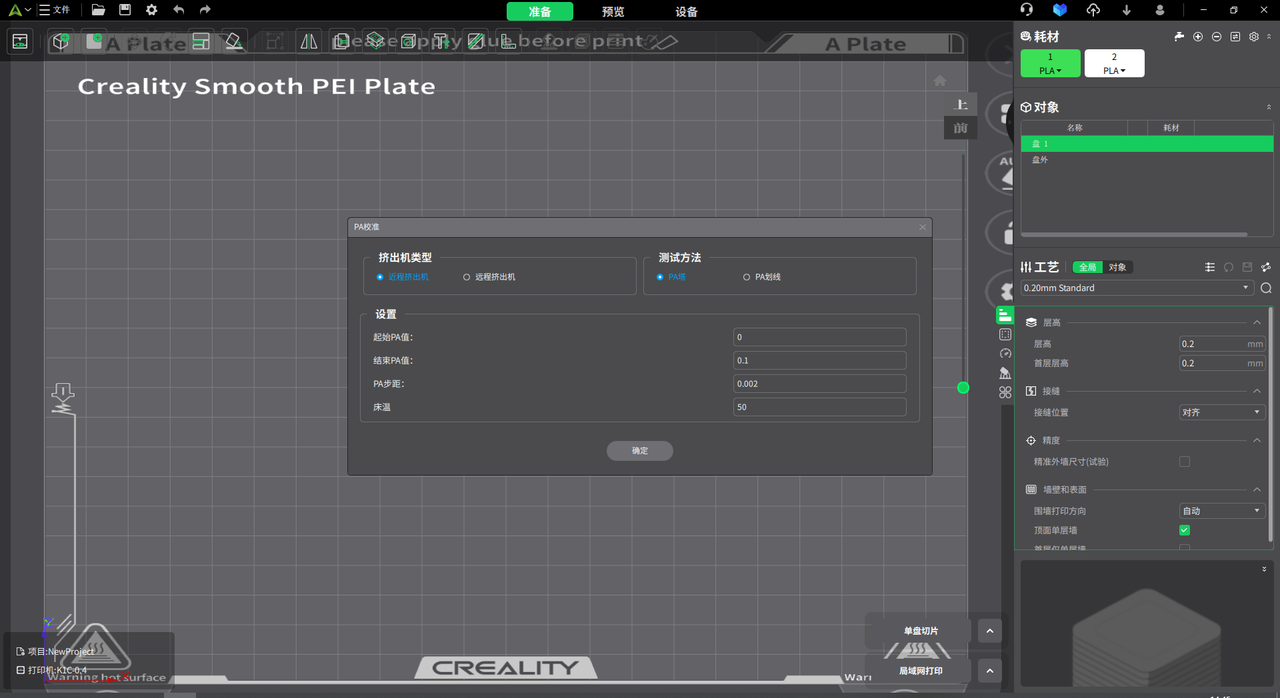Select first 近程挤出机 radio button
The height and width of the screenshot is (698, 1280).
pos(380,277)
